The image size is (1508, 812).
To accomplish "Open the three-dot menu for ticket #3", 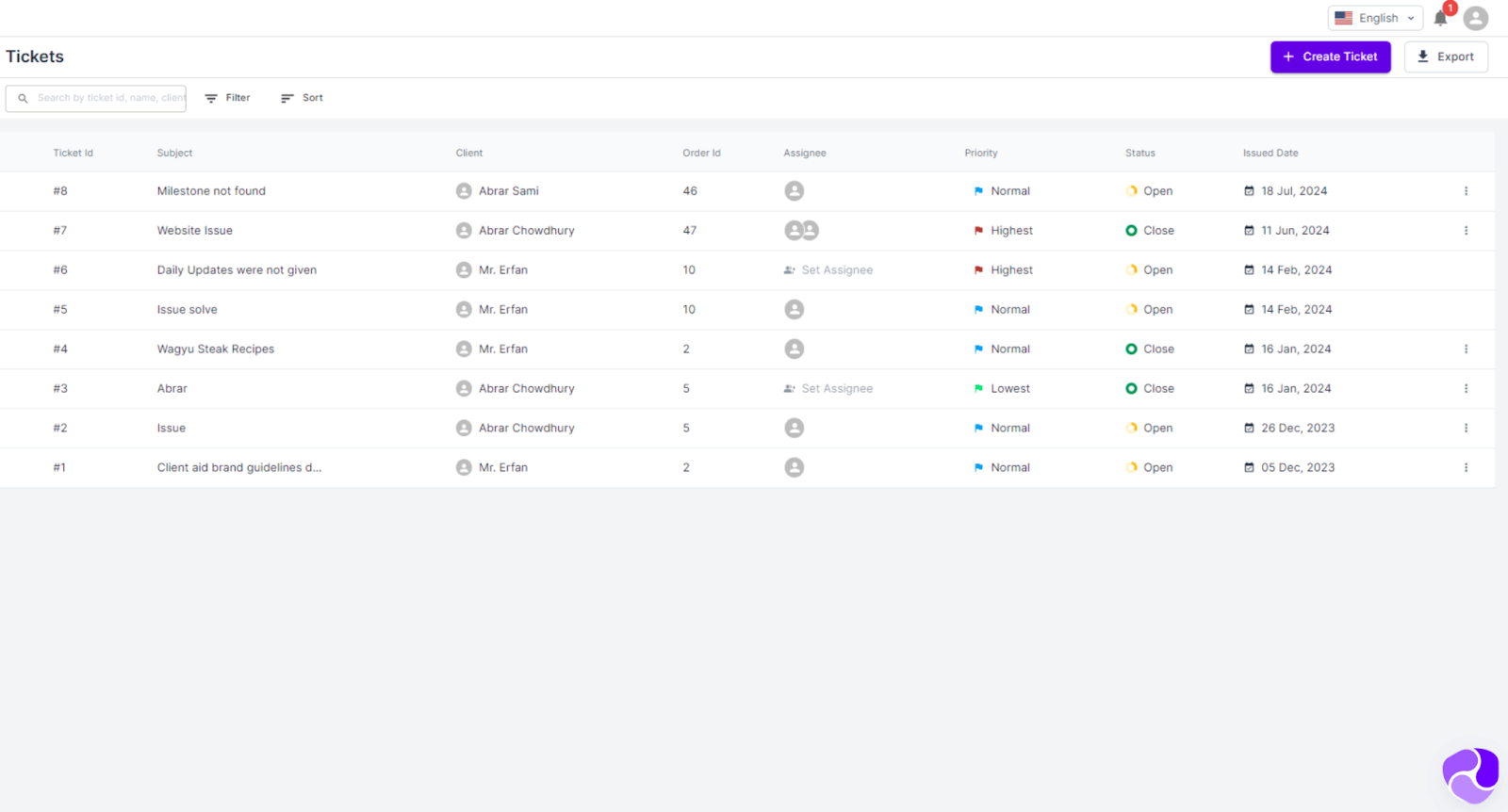I will coord(1466,389).
